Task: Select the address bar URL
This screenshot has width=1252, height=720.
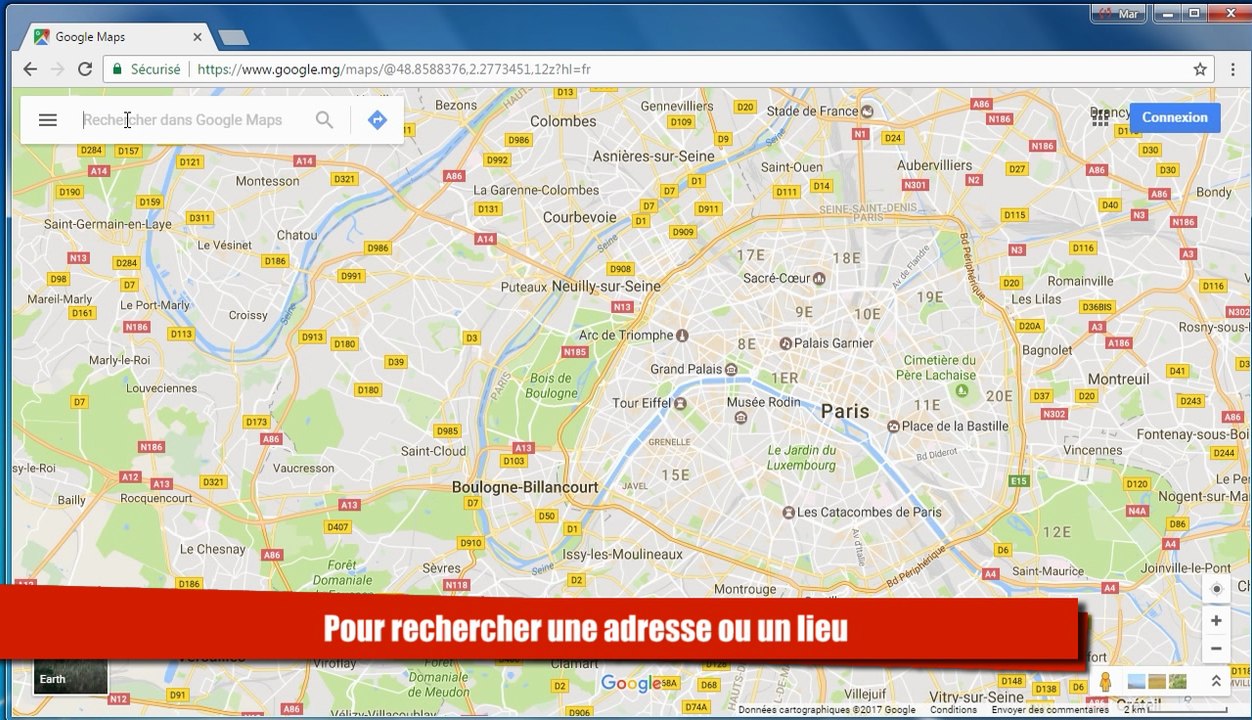Action: click(394, 69)
